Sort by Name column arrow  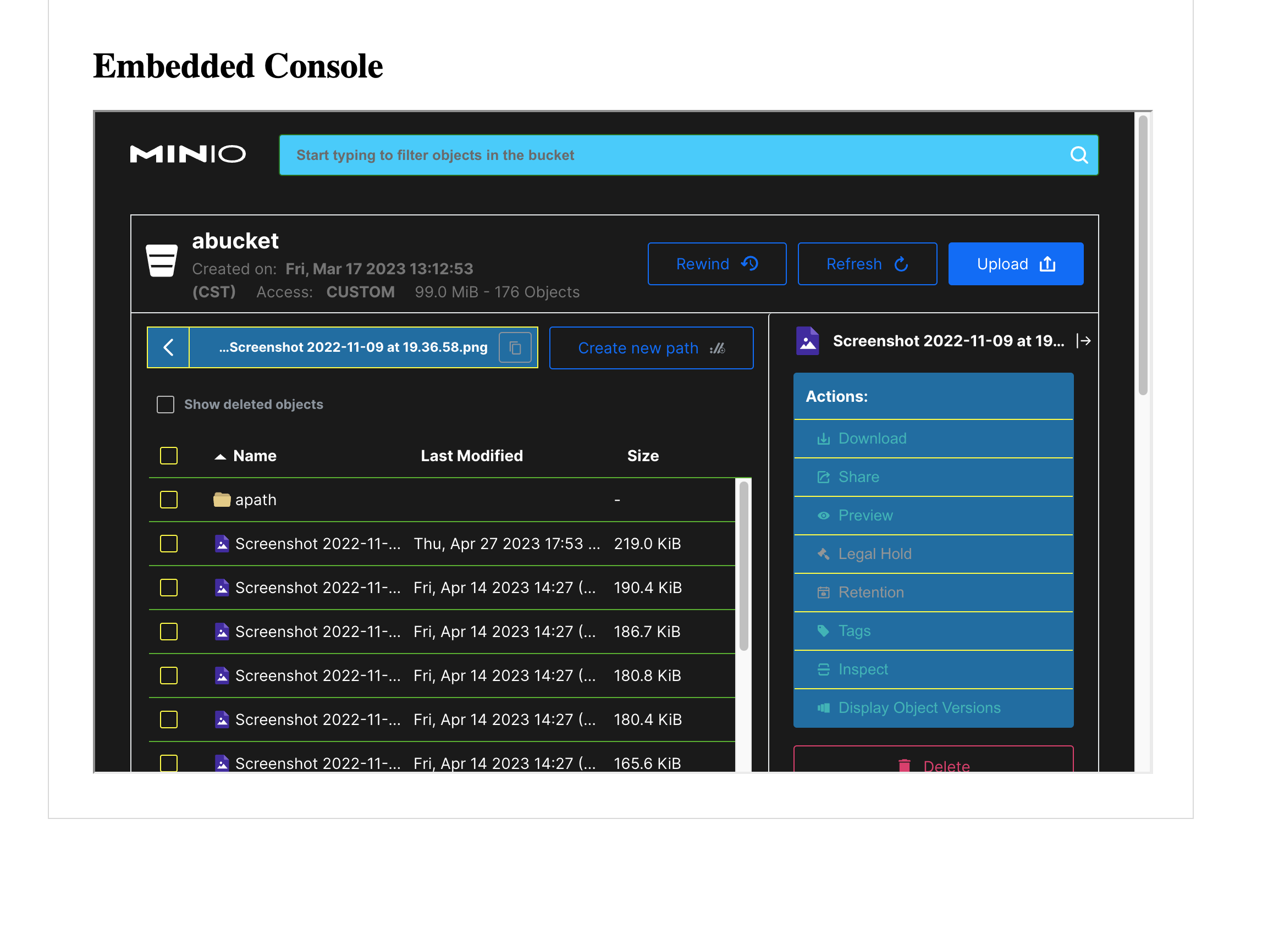(x=220, y=457)
